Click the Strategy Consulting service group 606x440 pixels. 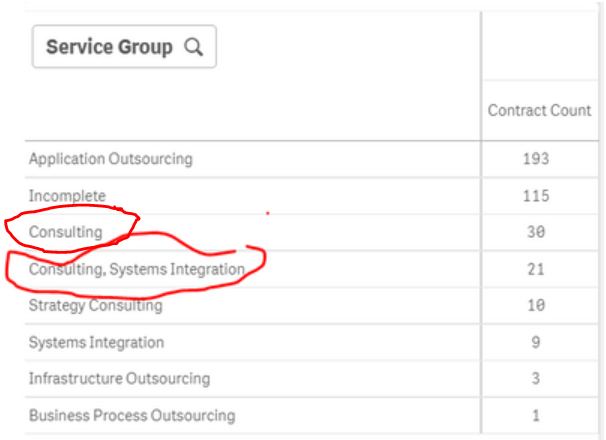pos(96,306)
